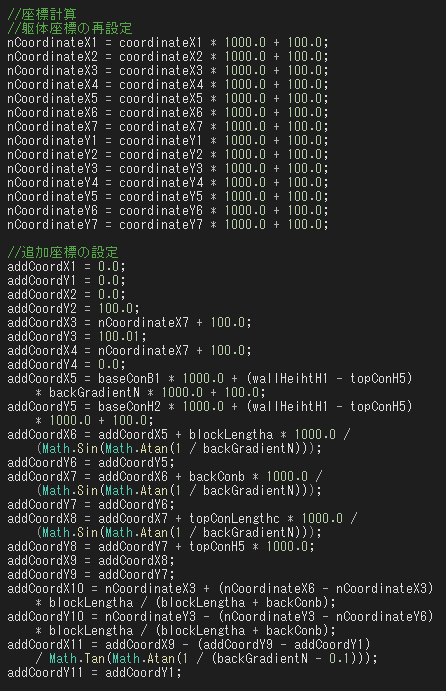Click the value 100.01 in addCoordY3

pyautogui.click(x=119, y=337)
